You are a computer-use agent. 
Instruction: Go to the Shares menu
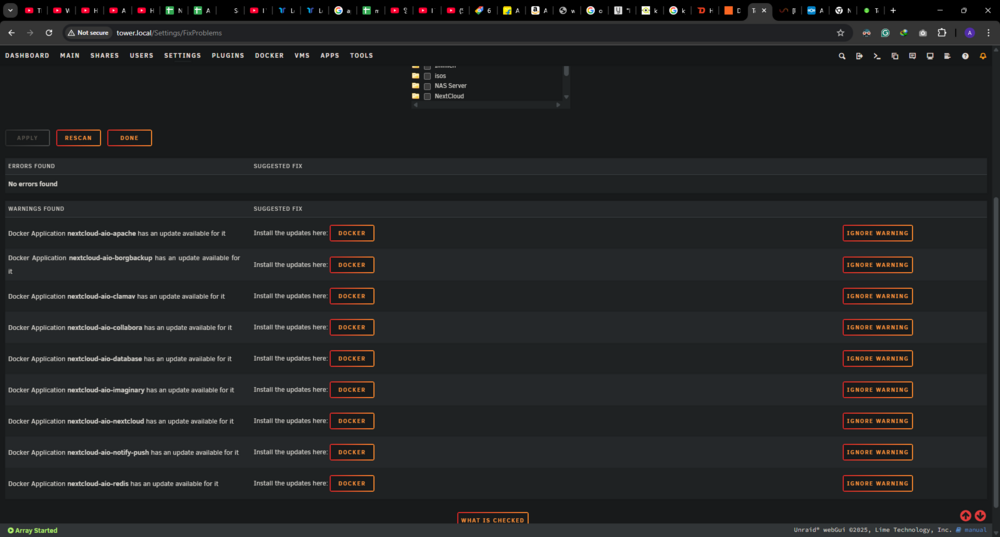[x=105, y=55]
